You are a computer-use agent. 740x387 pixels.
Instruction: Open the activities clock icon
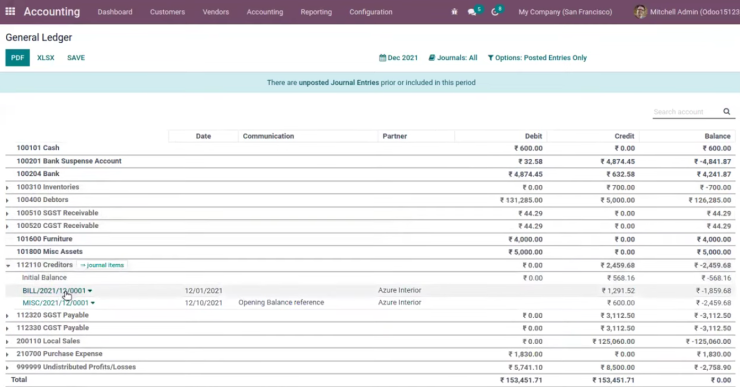(x=495, y=12)
